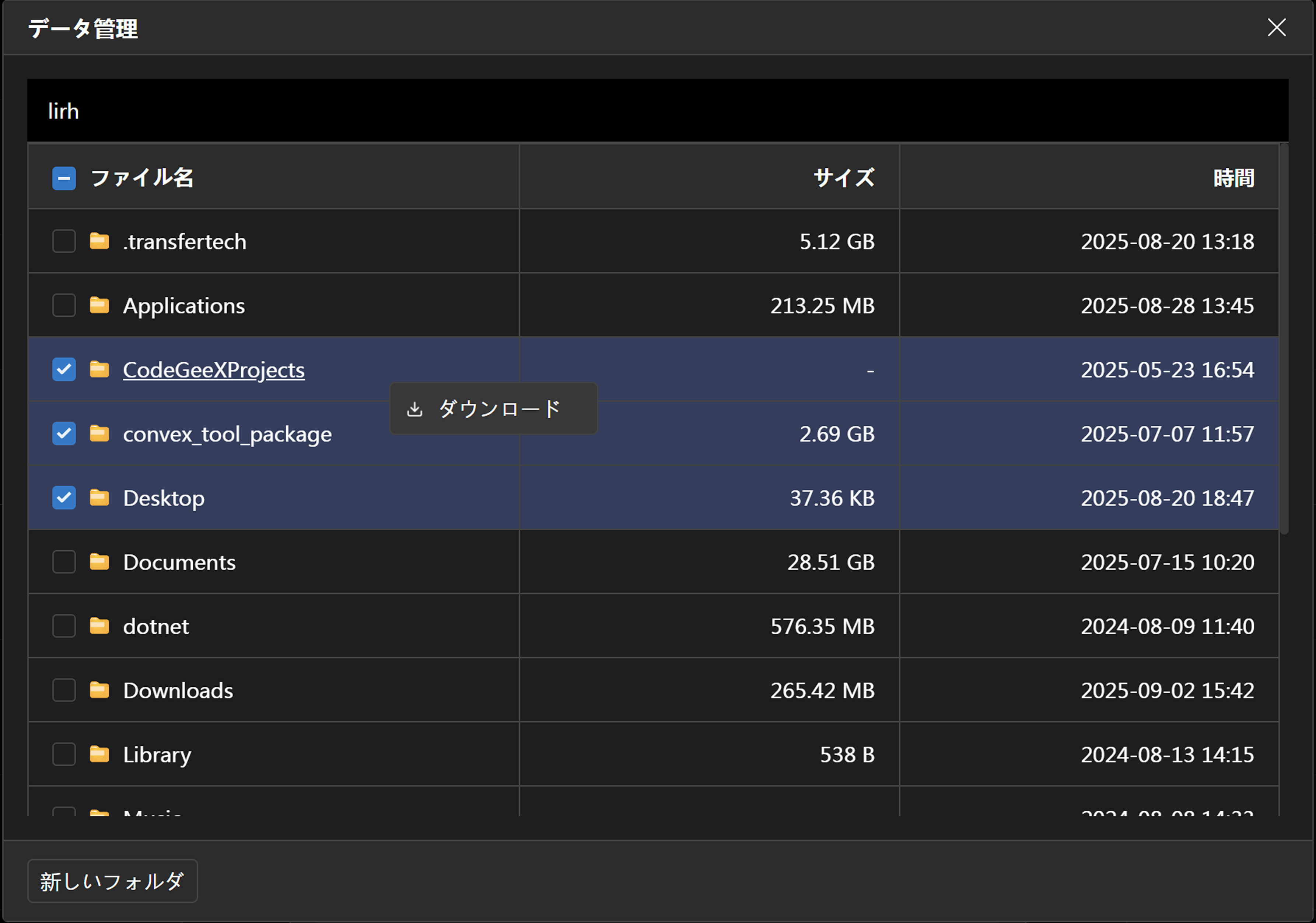
Task: Click the Applications folder icon
Action: (x=99, y=305)
